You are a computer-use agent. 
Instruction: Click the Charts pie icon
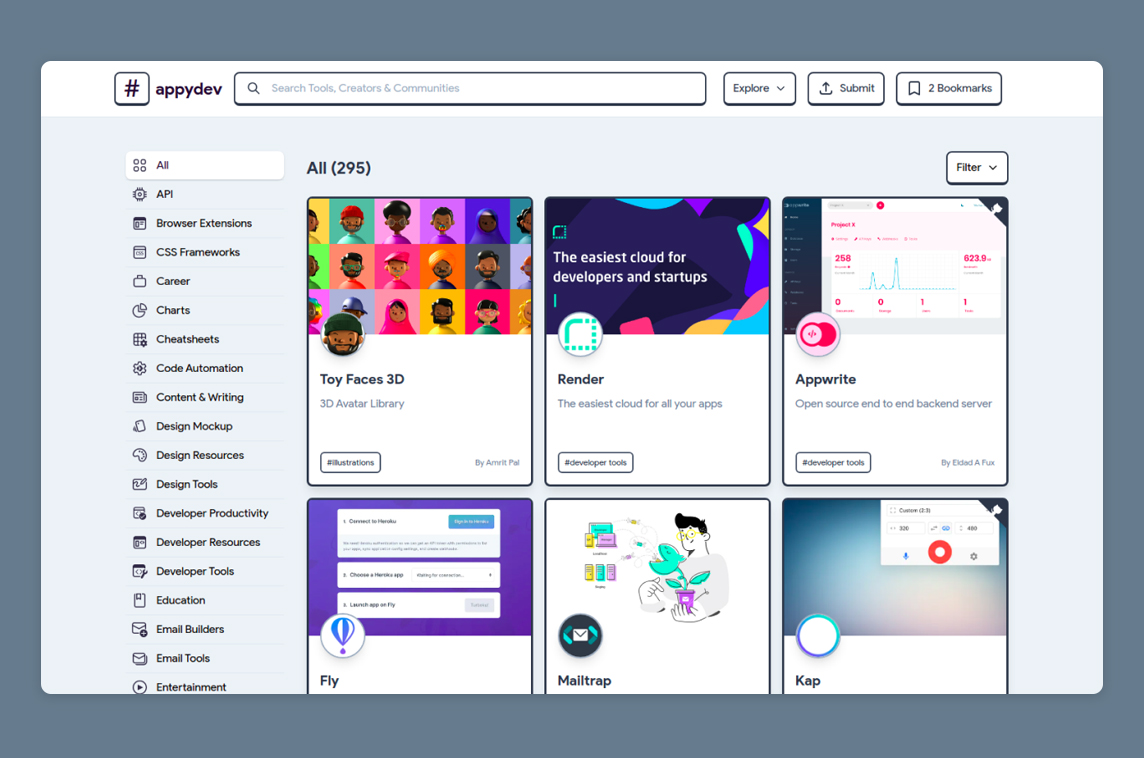[139, 310]
